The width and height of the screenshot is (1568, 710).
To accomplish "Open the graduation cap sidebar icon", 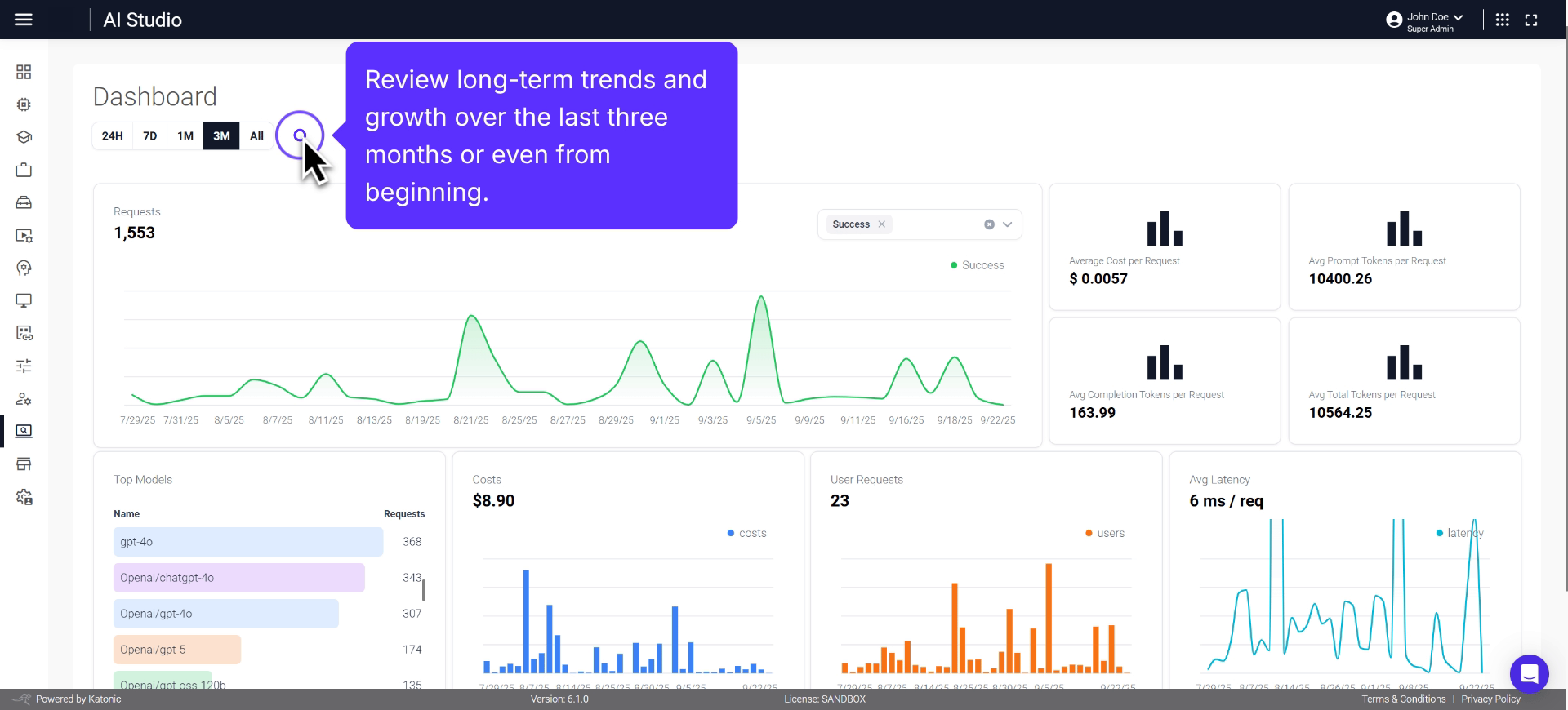I will (24, 137).
